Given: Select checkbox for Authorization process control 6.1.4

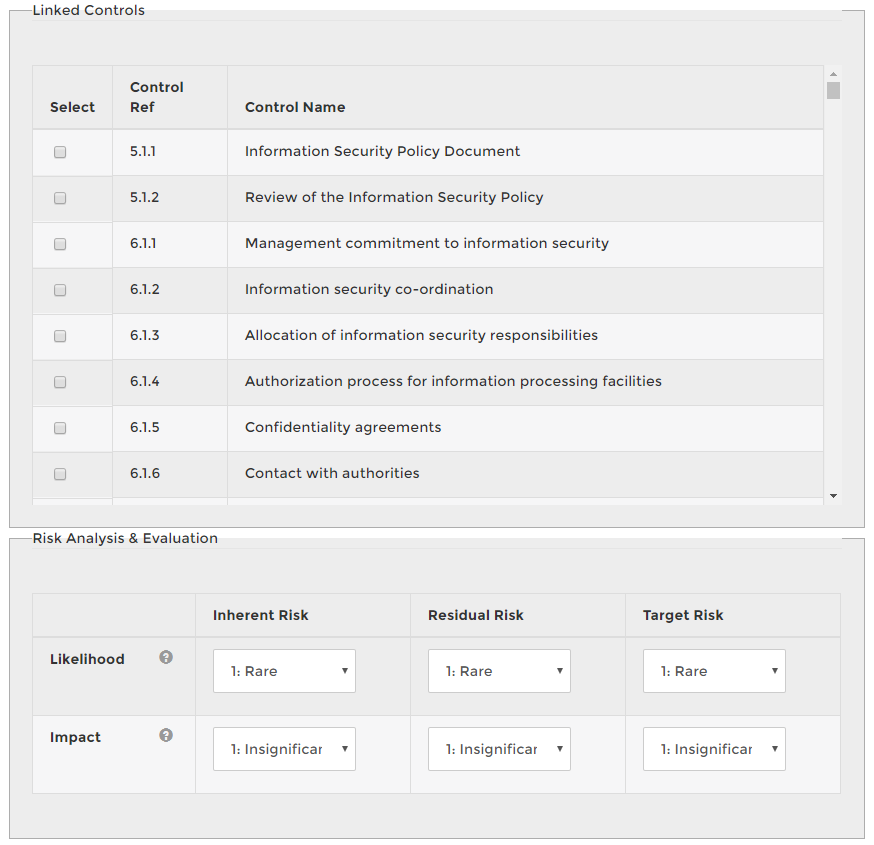Looking at the screenshot, I should pos(60,382).
